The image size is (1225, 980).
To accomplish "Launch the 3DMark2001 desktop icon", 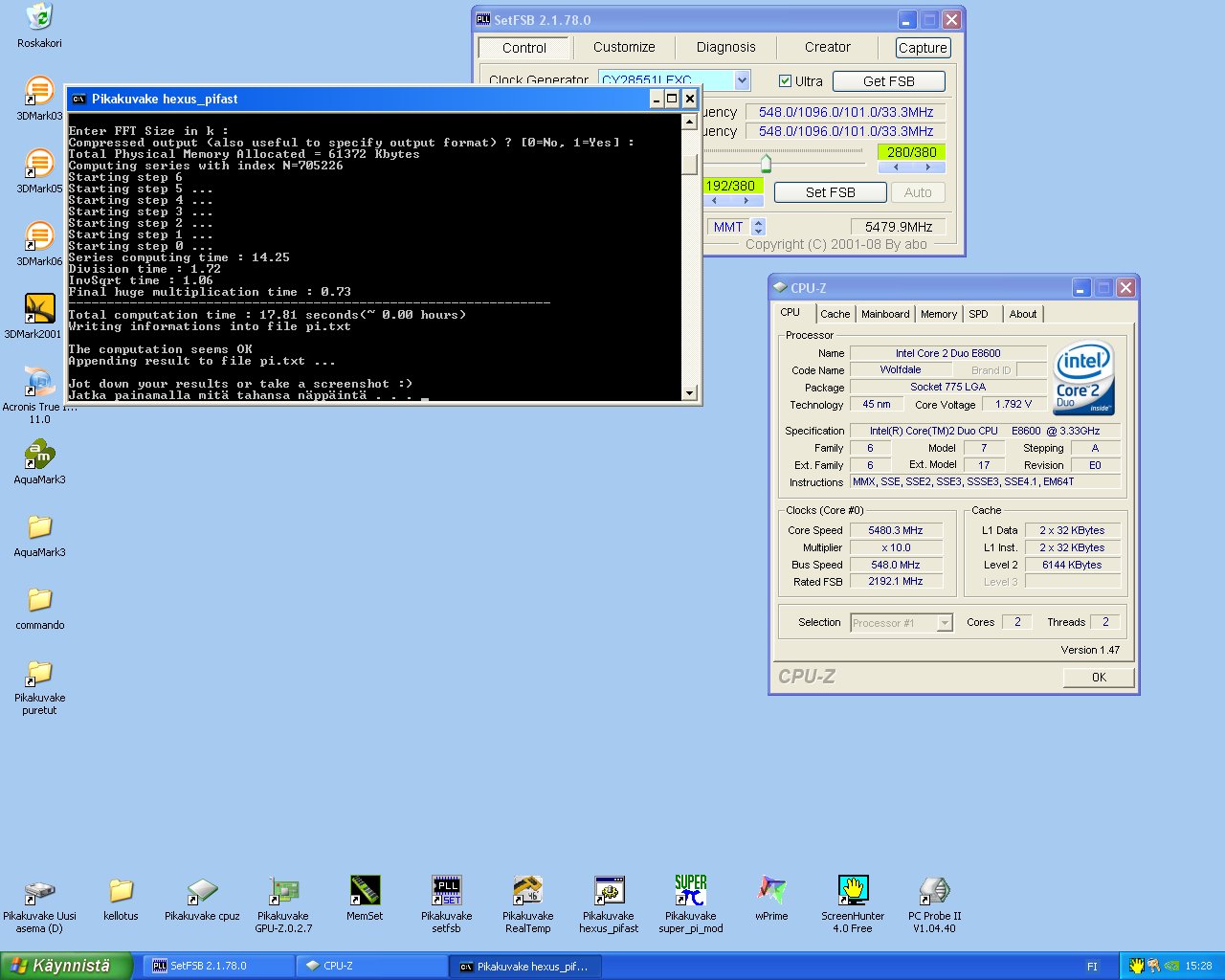I will coord(39,317).
